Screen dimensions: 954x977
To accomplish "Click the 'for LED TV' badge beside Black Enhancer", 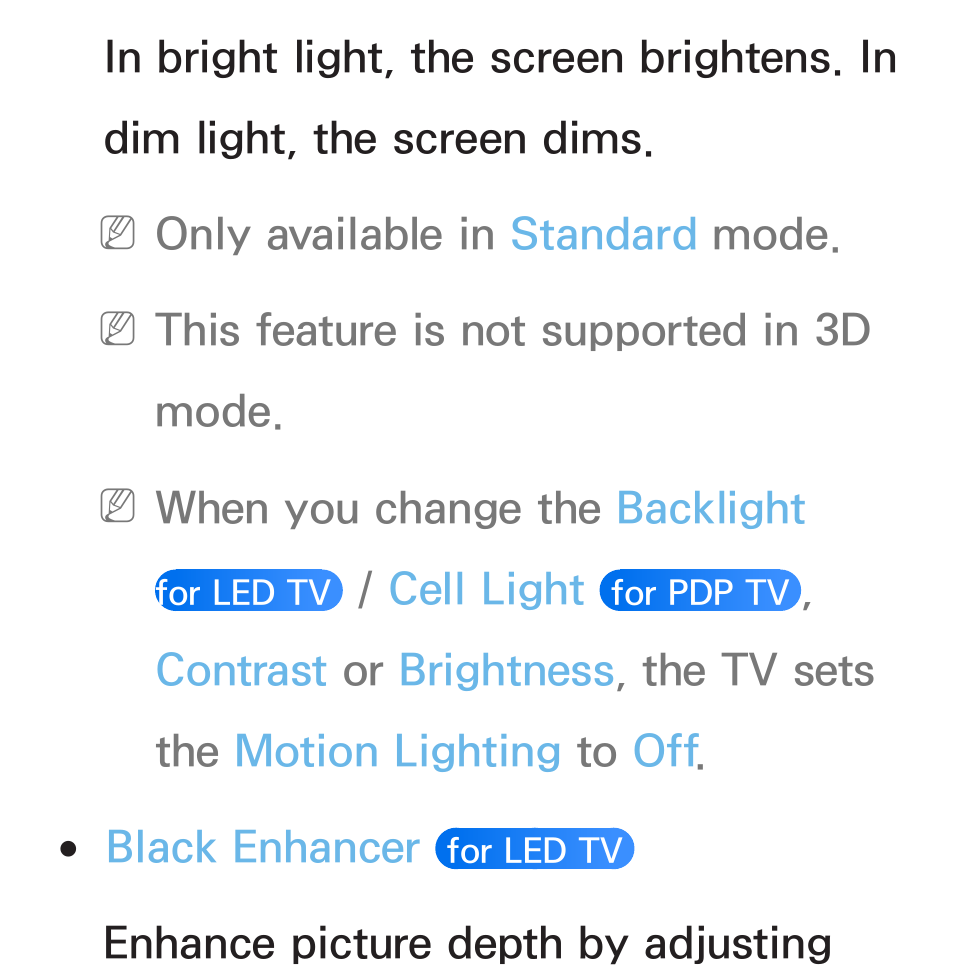I will pos(535,849).
